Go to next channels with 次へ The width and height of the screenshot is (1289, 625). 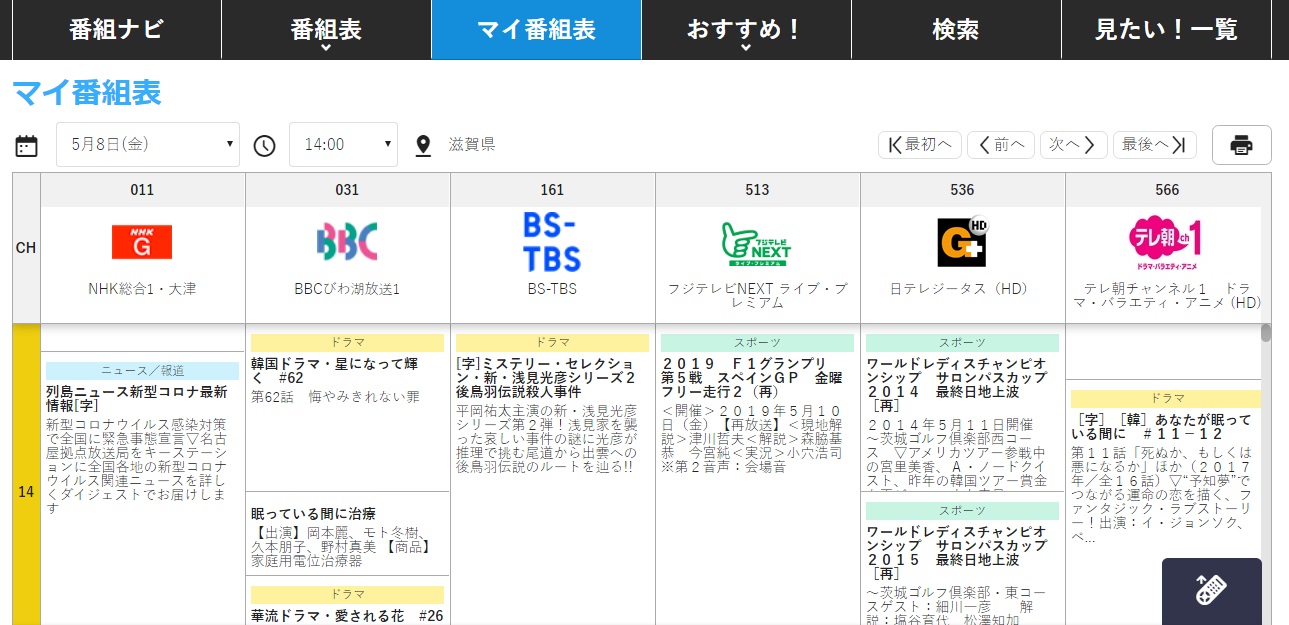(x=1074, y=145)
